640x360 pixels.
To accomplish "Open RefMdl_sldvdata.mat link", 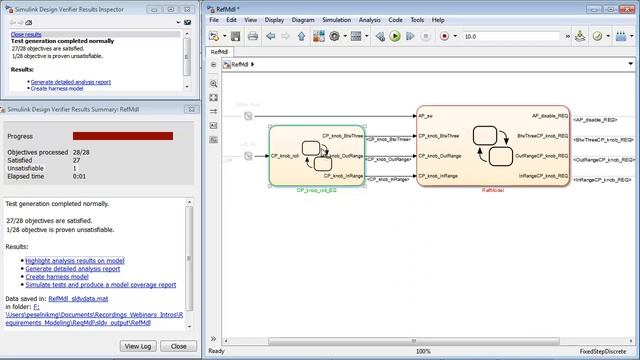I will click(x=78, y=299).
